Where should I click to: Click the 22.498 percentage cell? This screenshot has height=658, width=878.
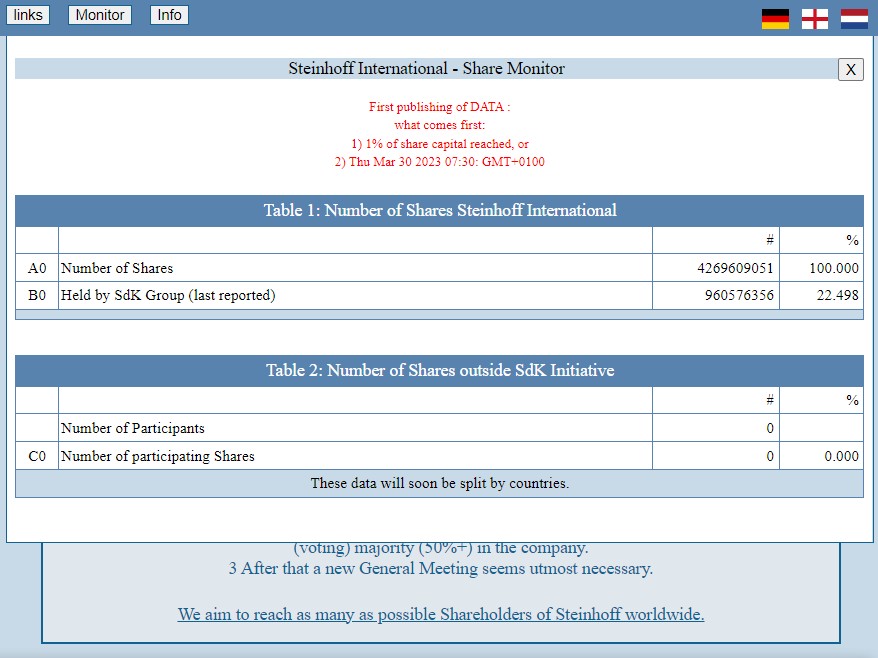point(823,295)
